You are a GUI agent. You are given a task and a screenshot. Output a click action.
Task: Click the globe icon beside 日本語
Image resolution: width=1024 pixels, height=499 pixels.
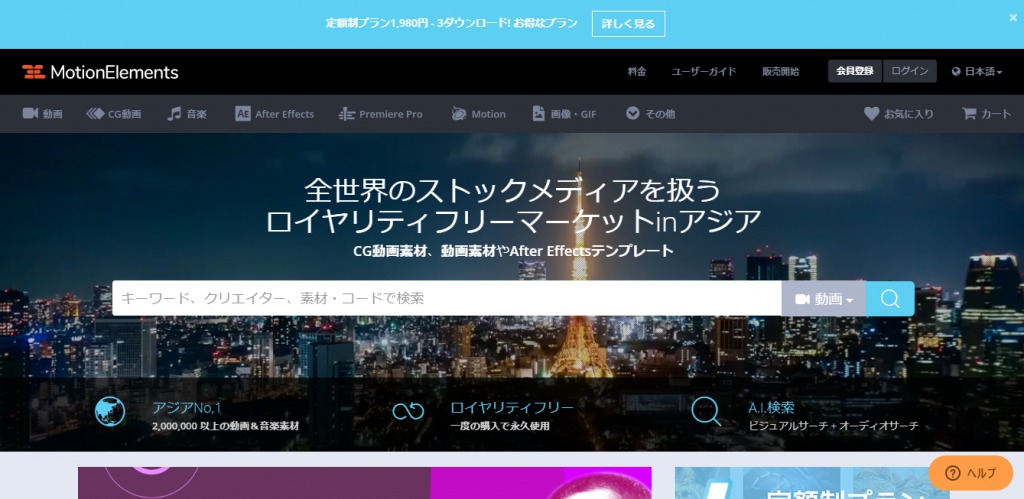coord(957,72)
